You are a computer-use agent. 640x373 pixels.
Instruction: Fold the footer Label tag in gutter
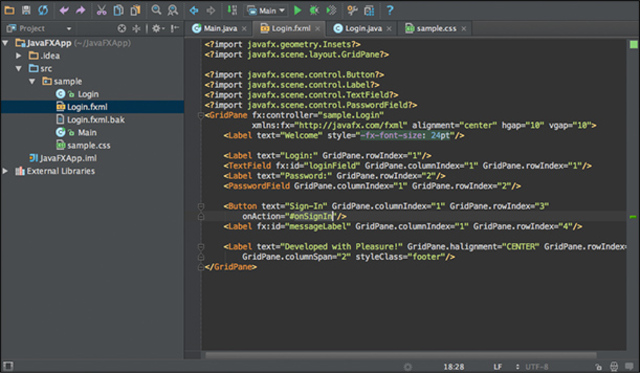tap(201, 246)
